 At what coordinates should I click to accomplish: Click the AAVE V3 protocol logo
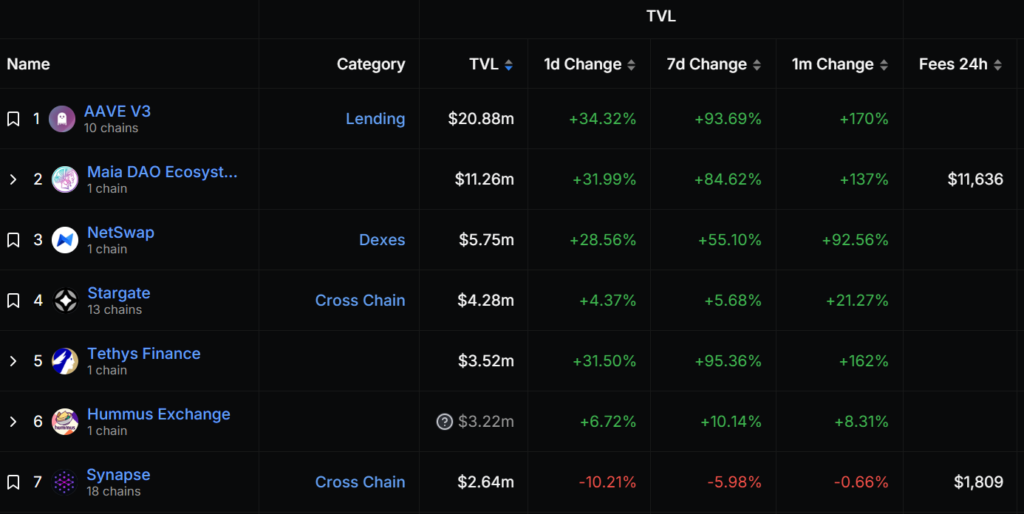click(x=62, y=119)
